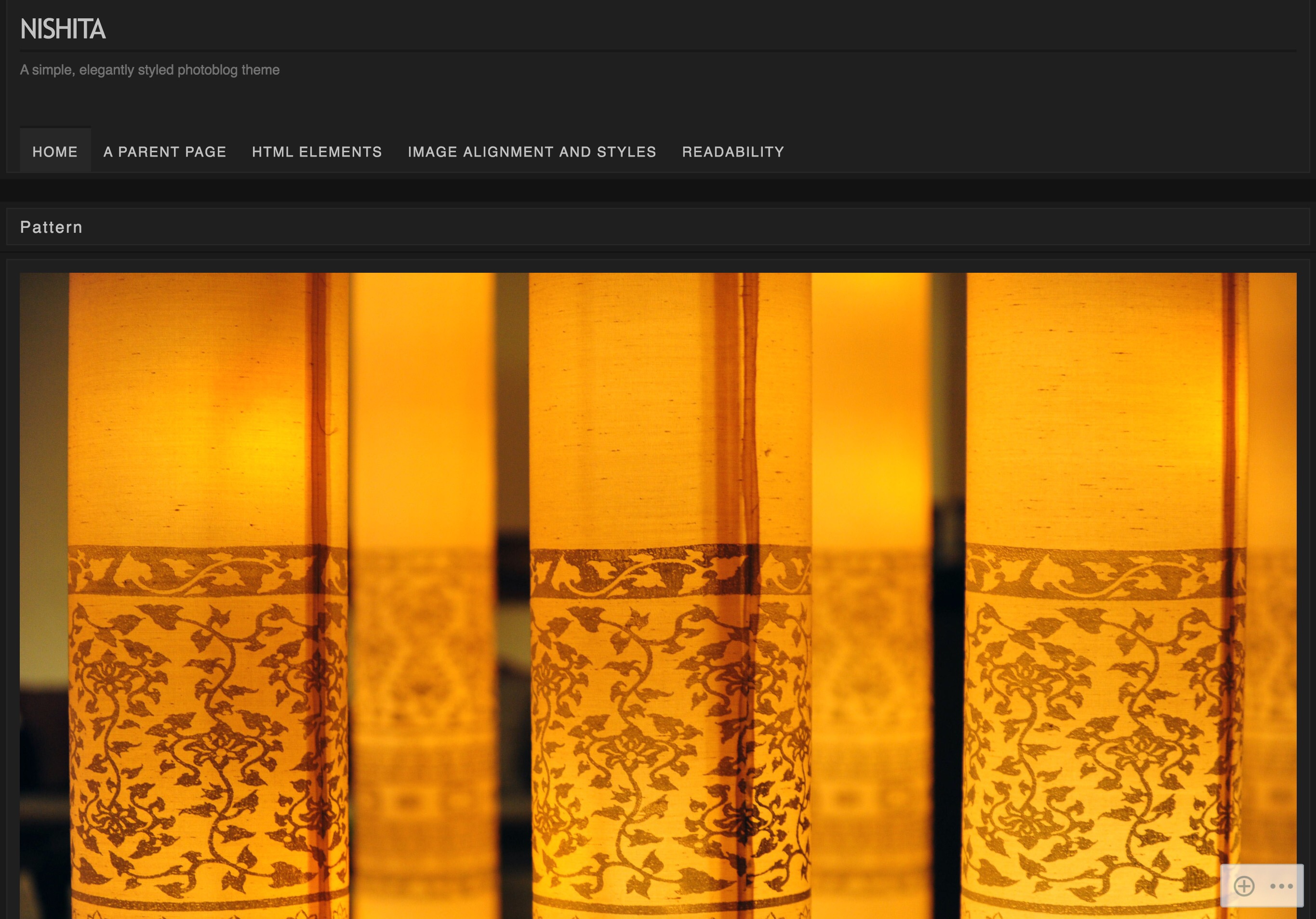Open the HTML ELEMENTS page
The width and height of the screenshot is (1316, 919).
pyautogui.click(x=317, y=151)
